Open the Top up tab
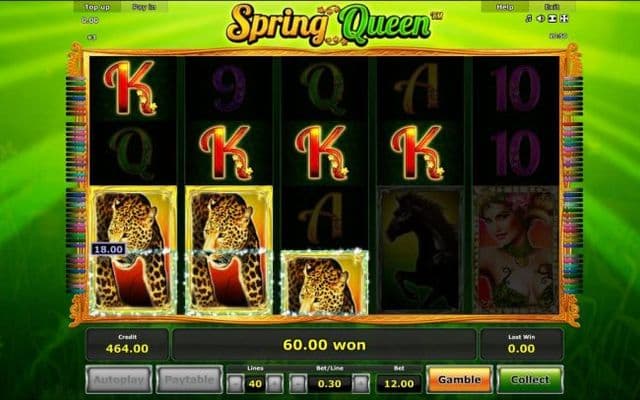The height and width of the screenshot is (400, 640). coord(97,7)
